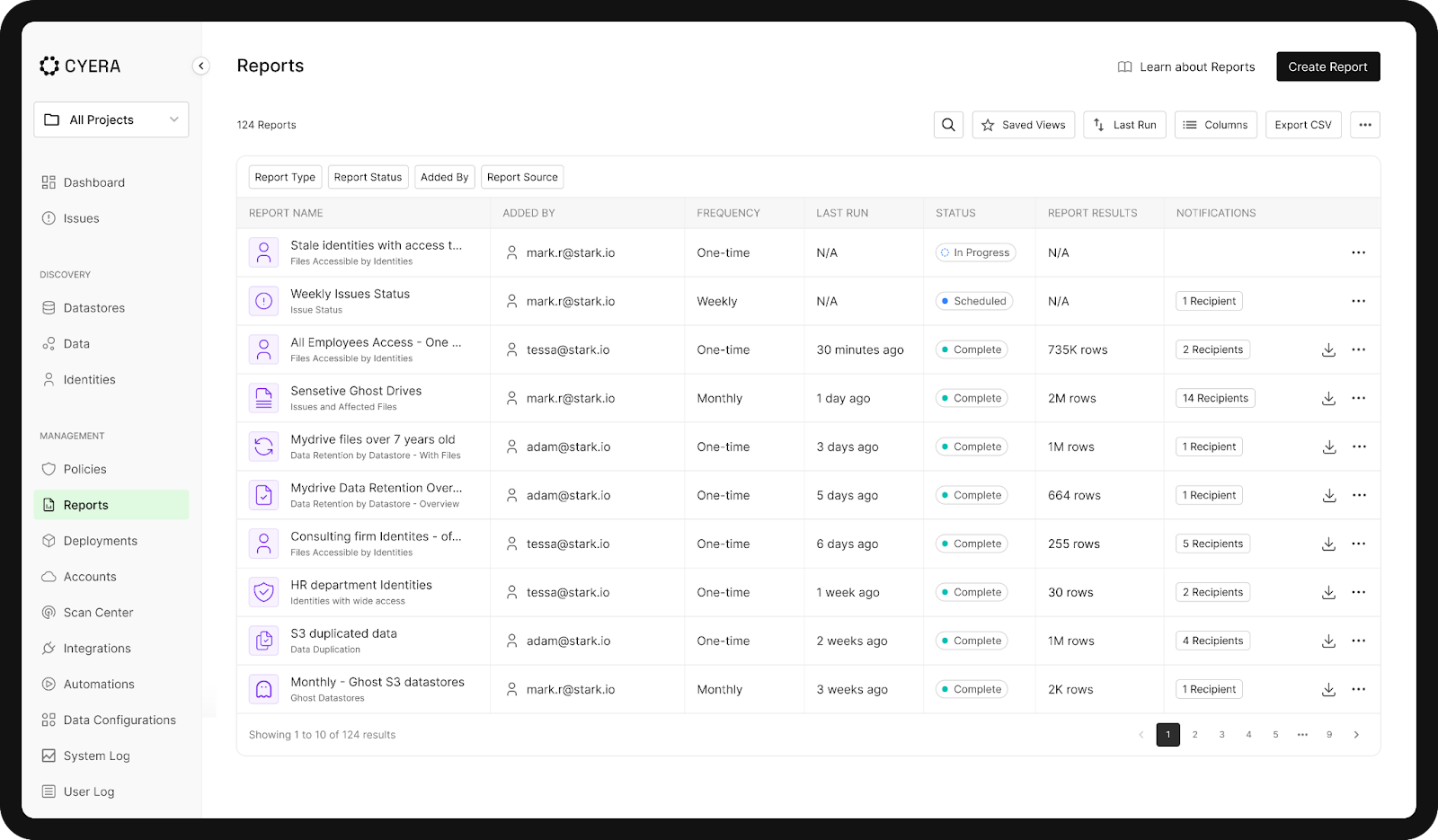Click the Create Report button
The image size is (1438, 840).
1327,66
